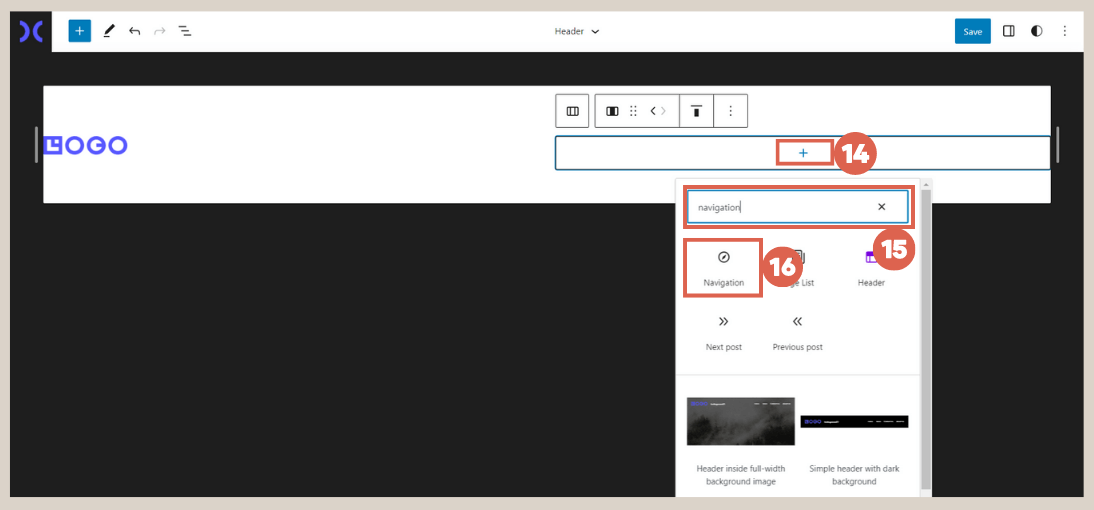The width and height of the screenshot is (1094, 510).
Task: Choose the Previous post block
Action: pos(797,332)
